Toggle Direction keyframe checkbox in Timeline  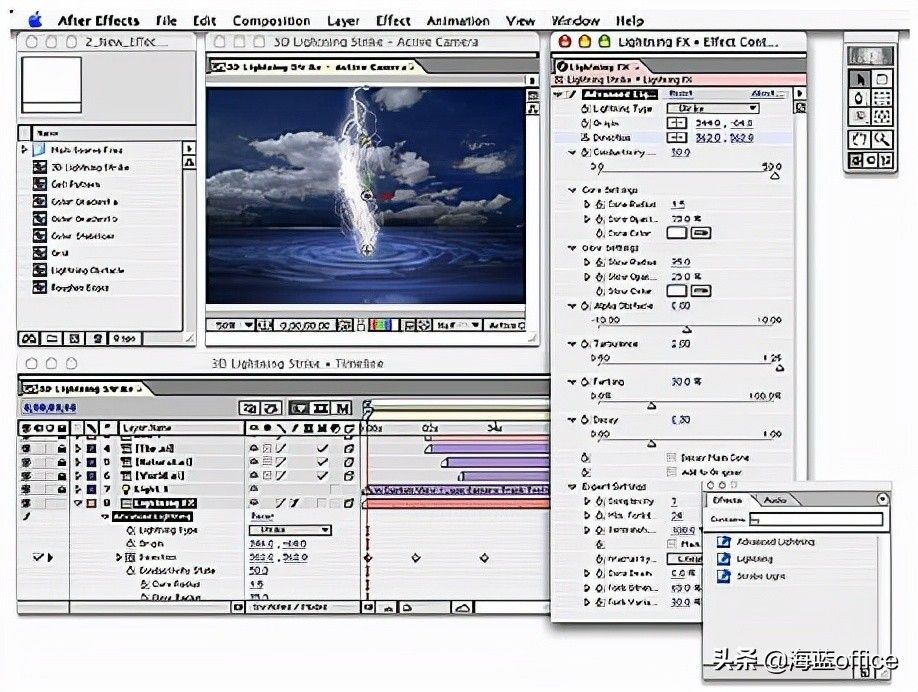tap(37, 557)
